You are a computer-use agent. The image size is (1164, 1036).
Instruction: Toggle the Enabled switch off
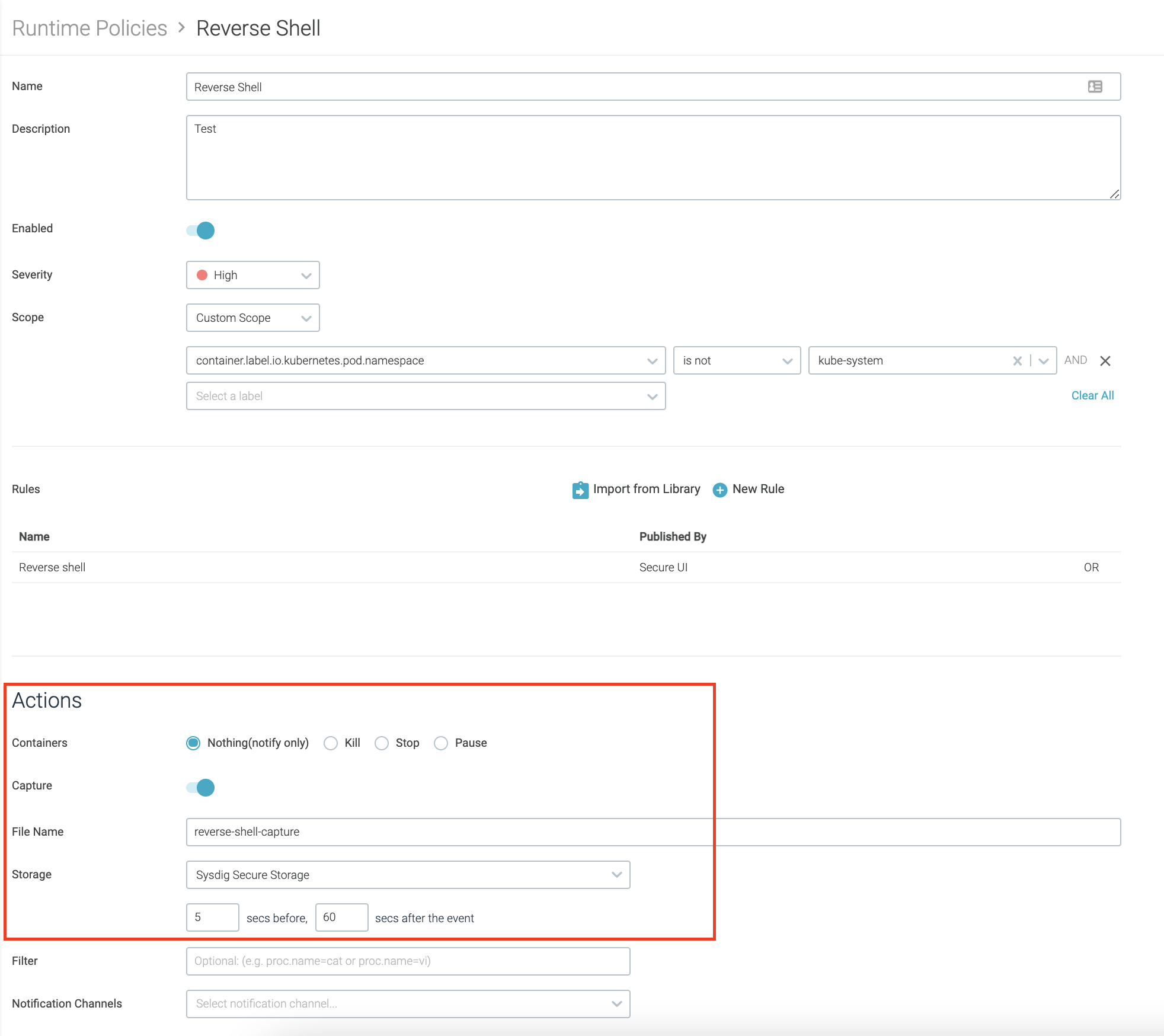click(201, 230)
